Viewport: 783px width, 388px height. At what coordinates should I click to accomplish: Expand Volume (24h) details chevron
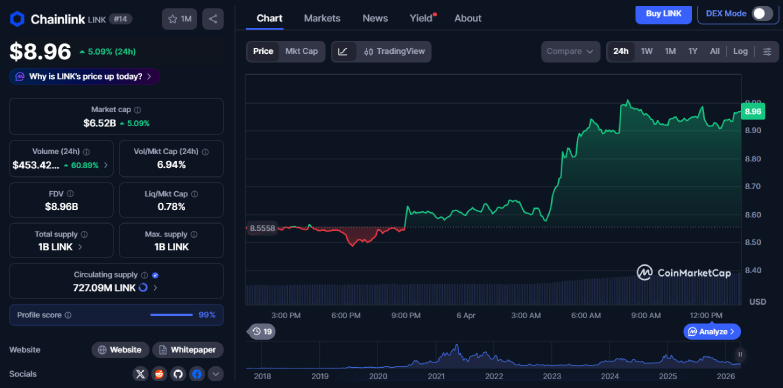click(x=105, y=165)
